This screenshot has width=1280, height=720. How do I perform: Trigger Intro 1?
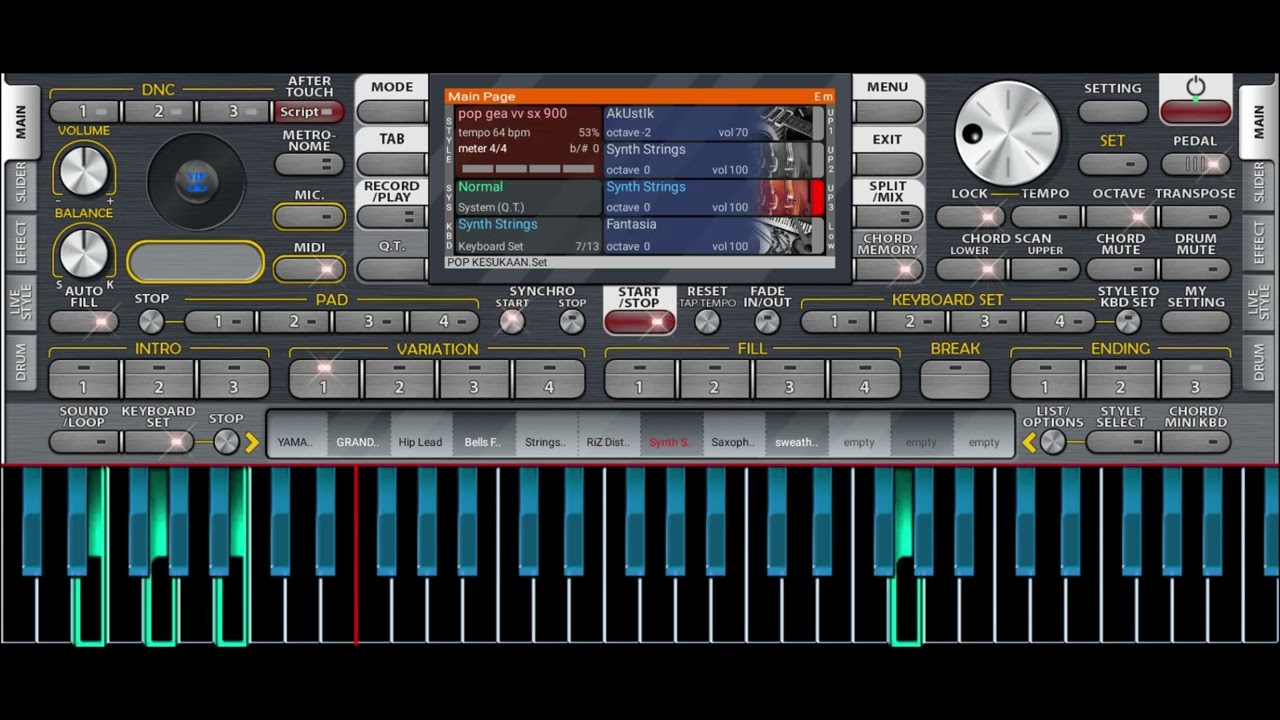[84, 379]
